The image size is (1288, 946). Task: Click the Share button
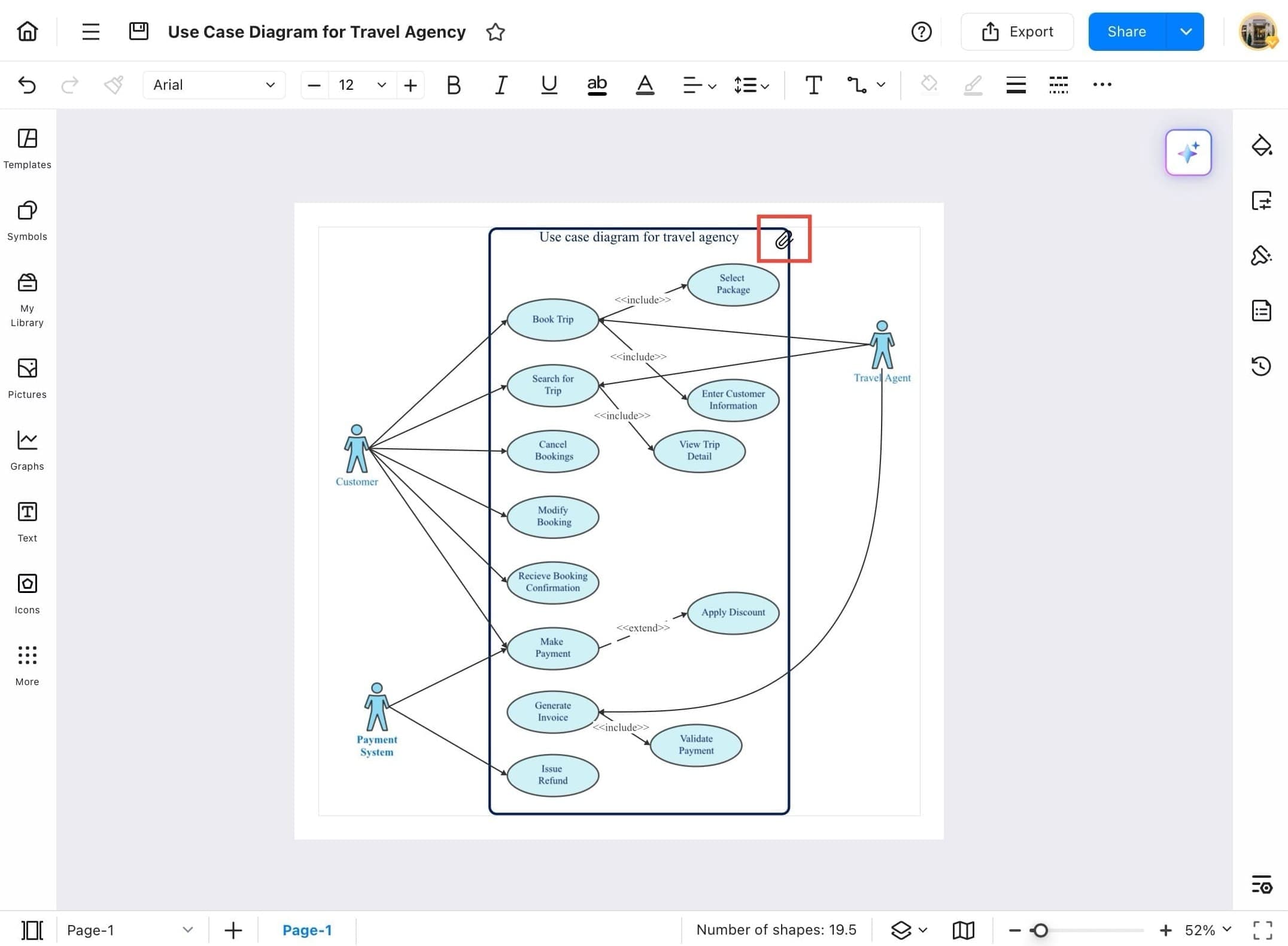click(x=1126, y=31)
